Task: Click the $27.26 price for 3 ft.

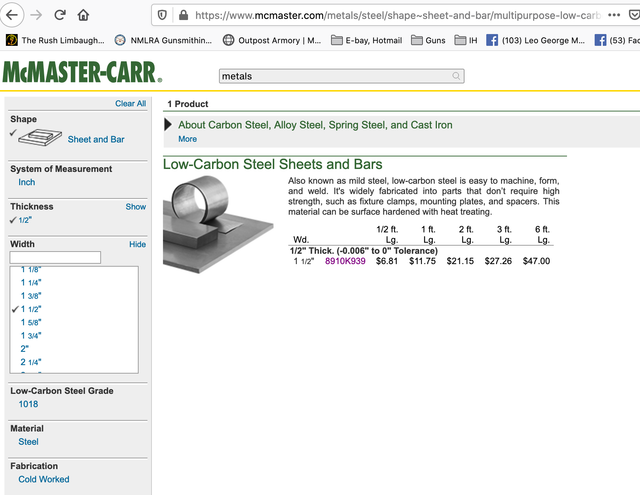Action: point(498,261)
